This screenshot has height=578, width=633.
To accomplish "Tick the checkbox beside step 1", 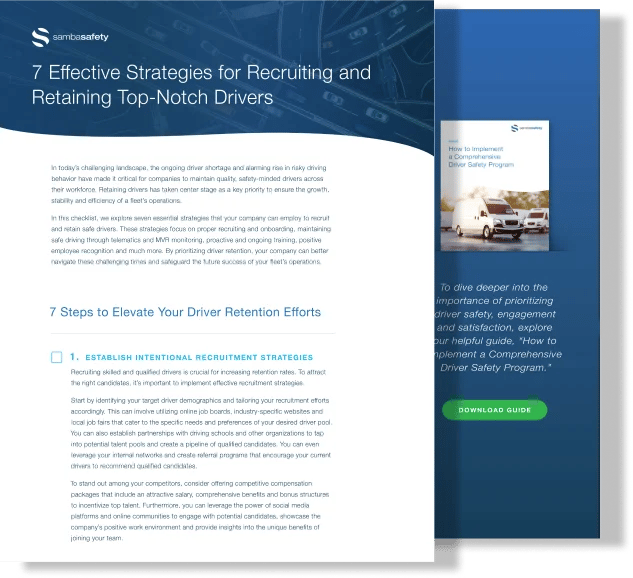I will click(x=56, y=357).
